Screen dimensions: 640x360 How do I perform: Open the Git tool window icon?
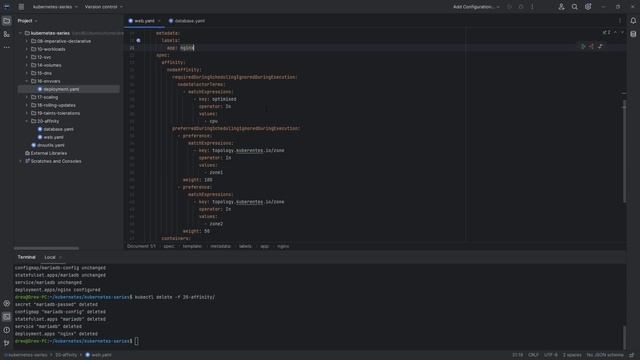(x=7, y=343)
